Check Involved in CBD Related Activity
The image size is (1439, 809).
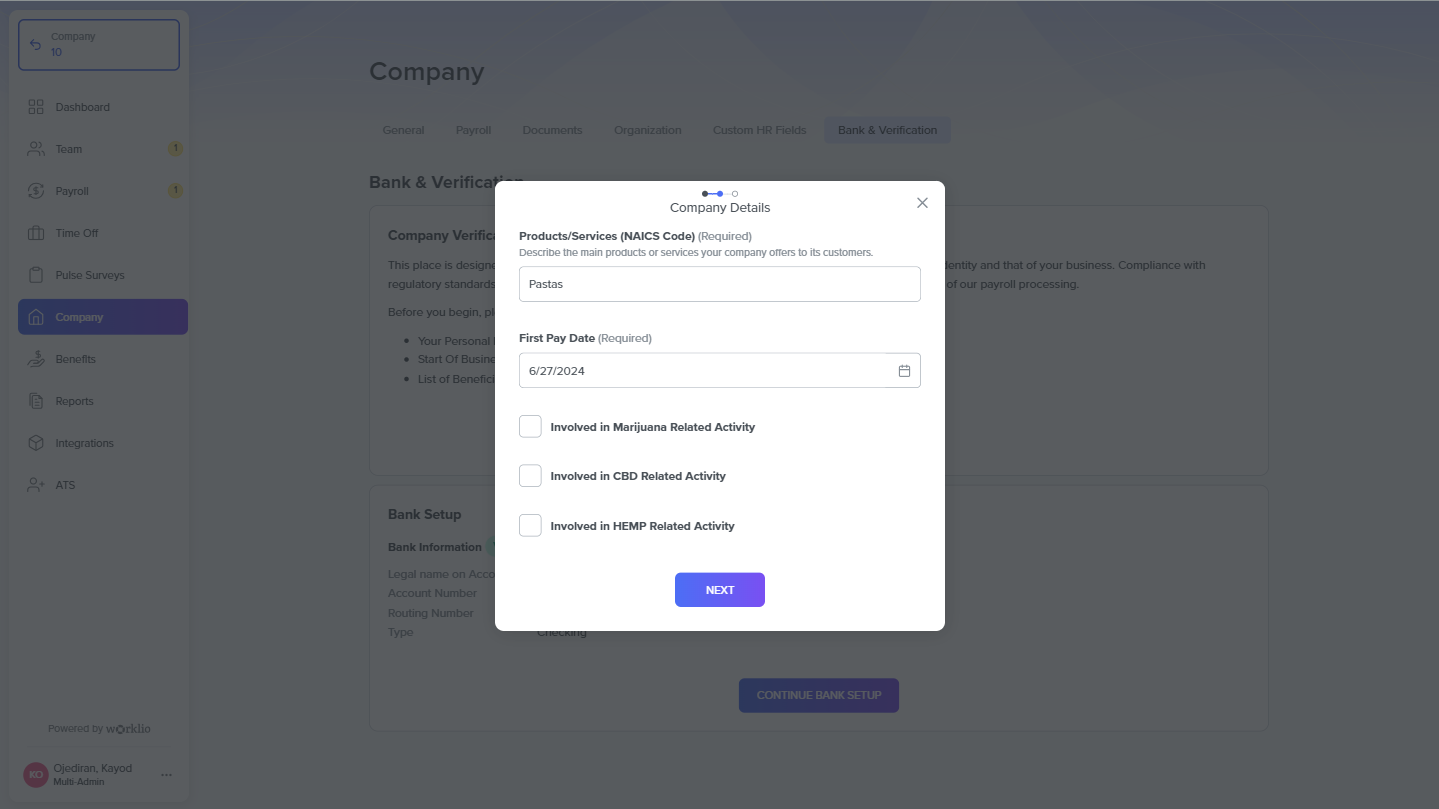pyautogui.click(x=530, y=476)
